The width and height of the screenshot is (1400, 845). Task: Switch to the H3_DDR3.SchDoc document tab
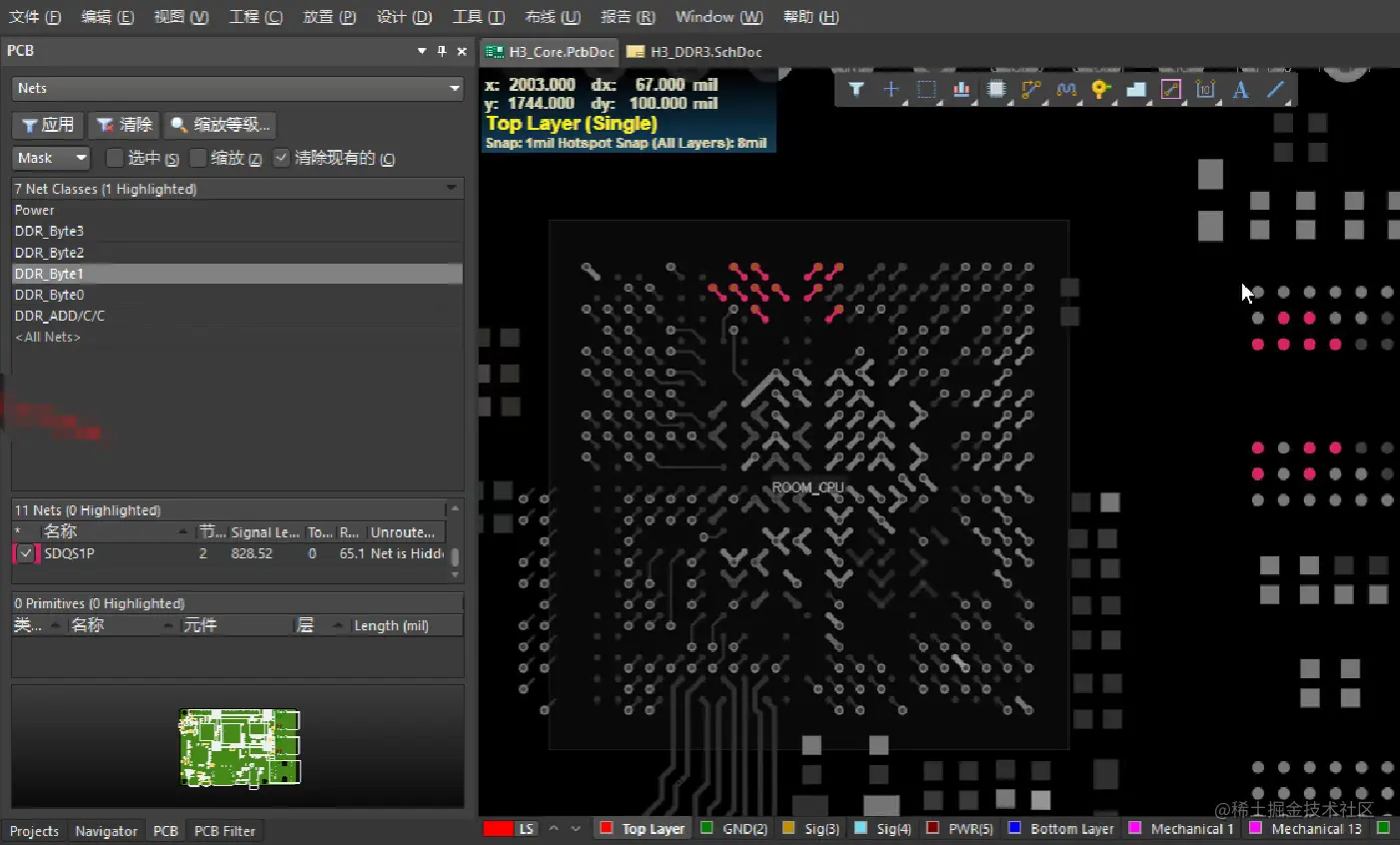click(x=695, y=52)
